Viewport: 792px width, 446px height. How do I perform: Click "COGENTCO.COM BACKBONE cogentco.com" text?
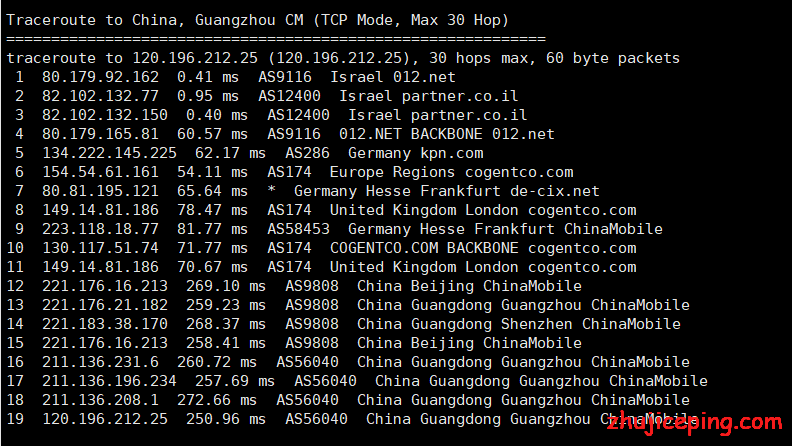483,248
